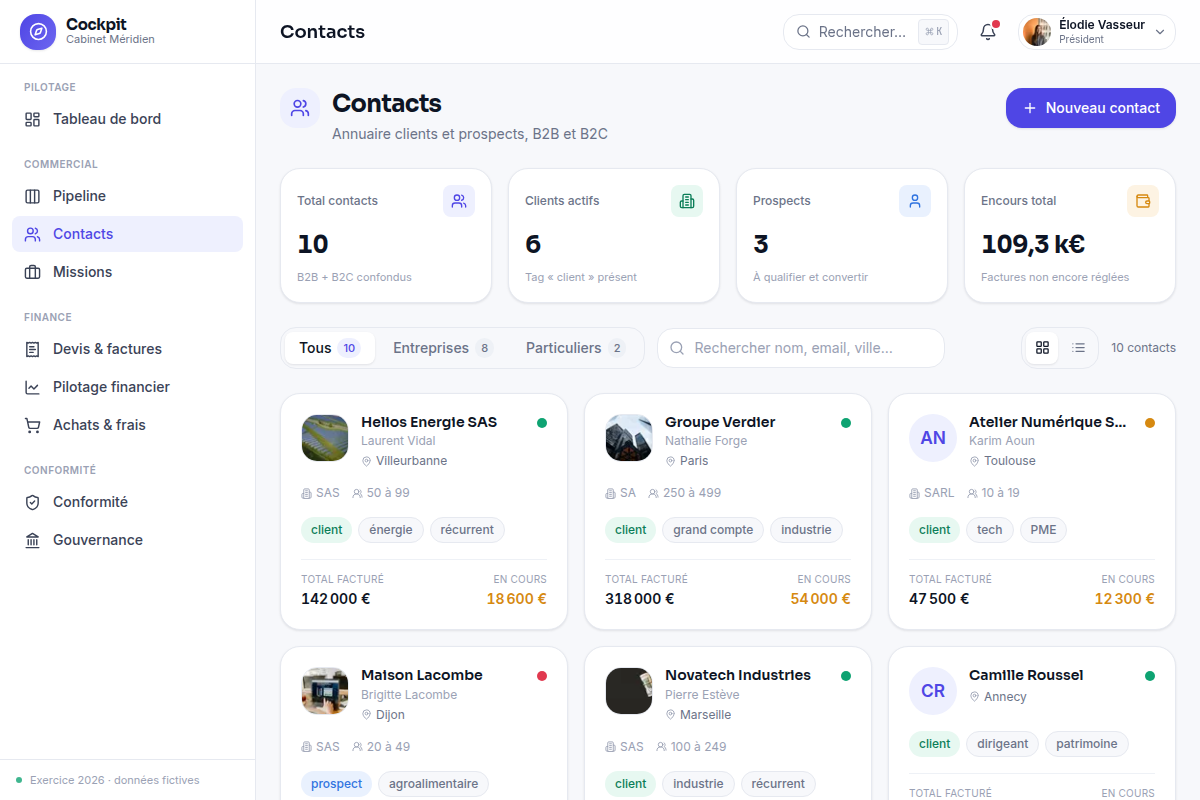Switch to grid view layout
This screenshot has height=800, width=1200.
point(1042,348)
